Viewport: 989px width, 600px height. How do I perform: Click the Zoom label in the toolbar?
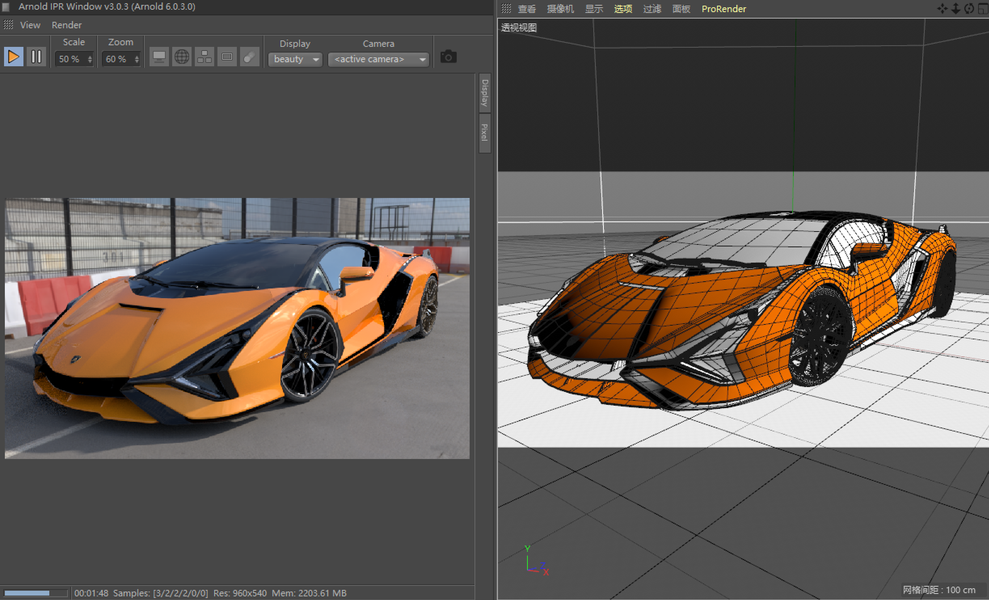click(120, 42)
